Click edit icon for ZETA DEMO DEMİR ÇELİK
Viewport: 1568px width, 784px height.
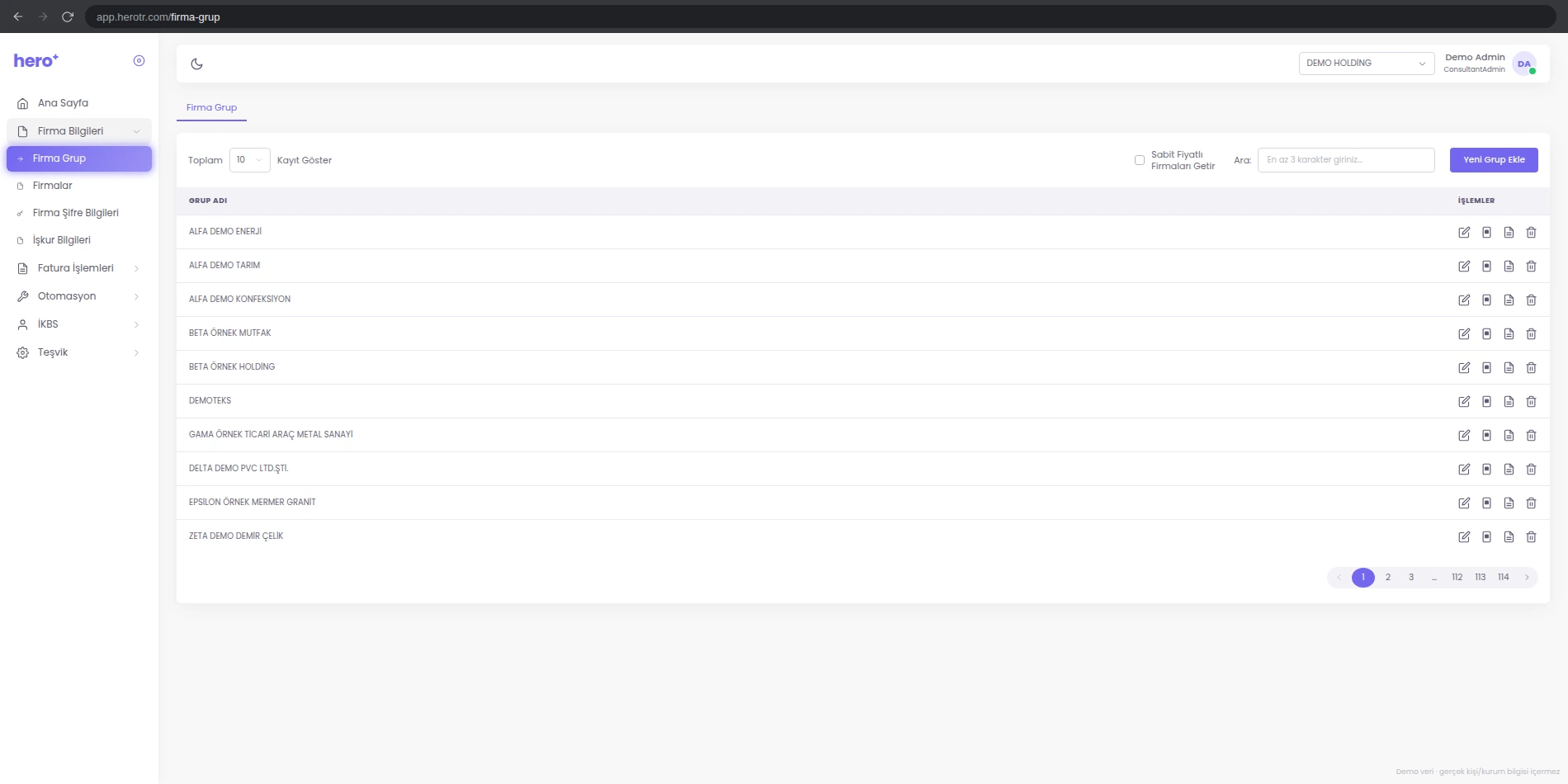[1464, 537]
